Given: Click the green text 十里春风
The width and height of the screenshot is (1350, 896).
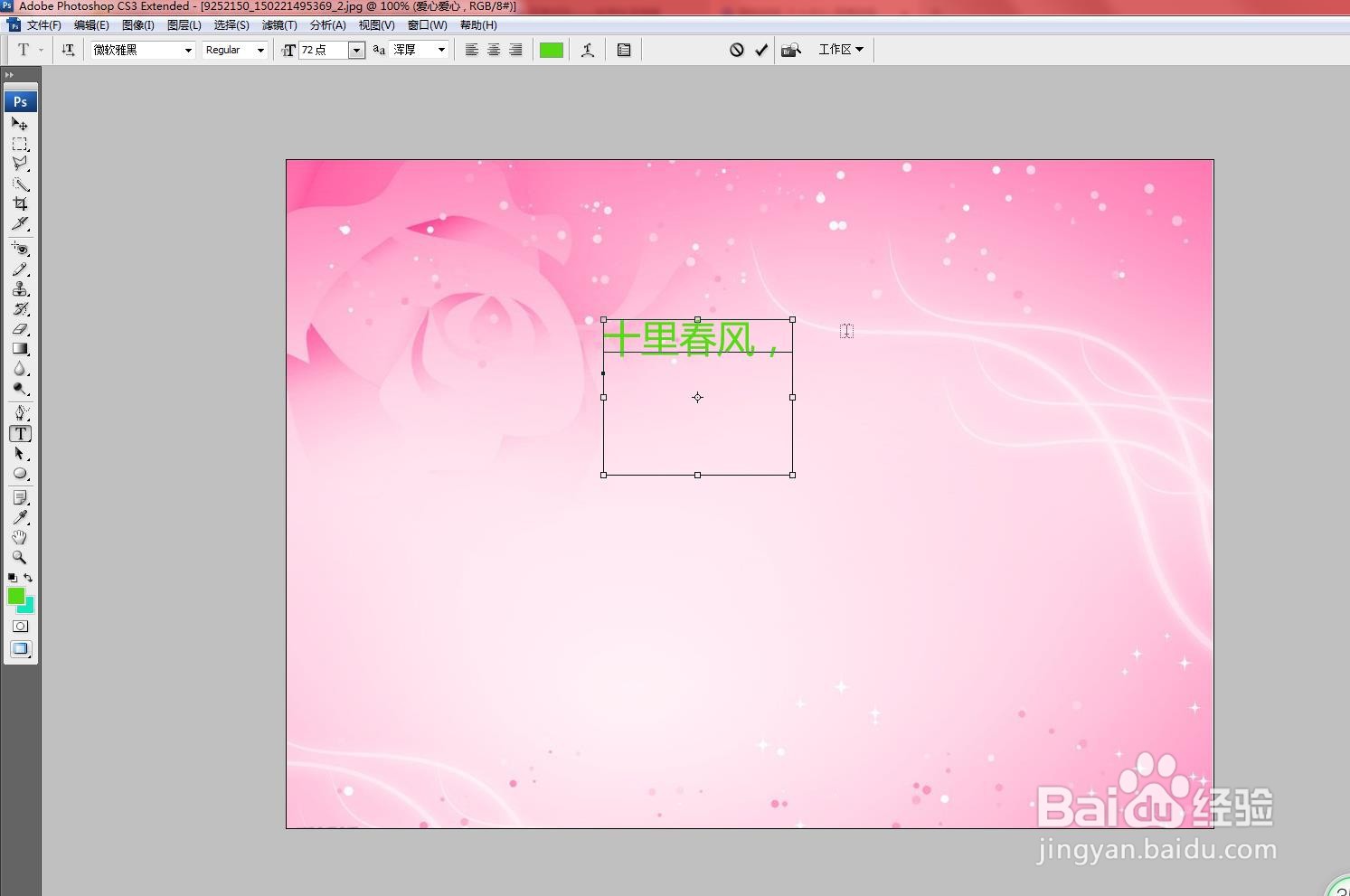Looking at the screenshot, I should click(x=678, y=340).
